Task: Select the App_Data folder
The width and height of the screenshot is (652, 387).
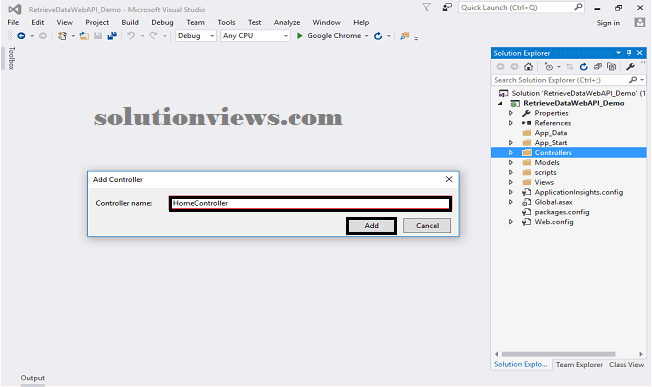Action: coord(551,133)
